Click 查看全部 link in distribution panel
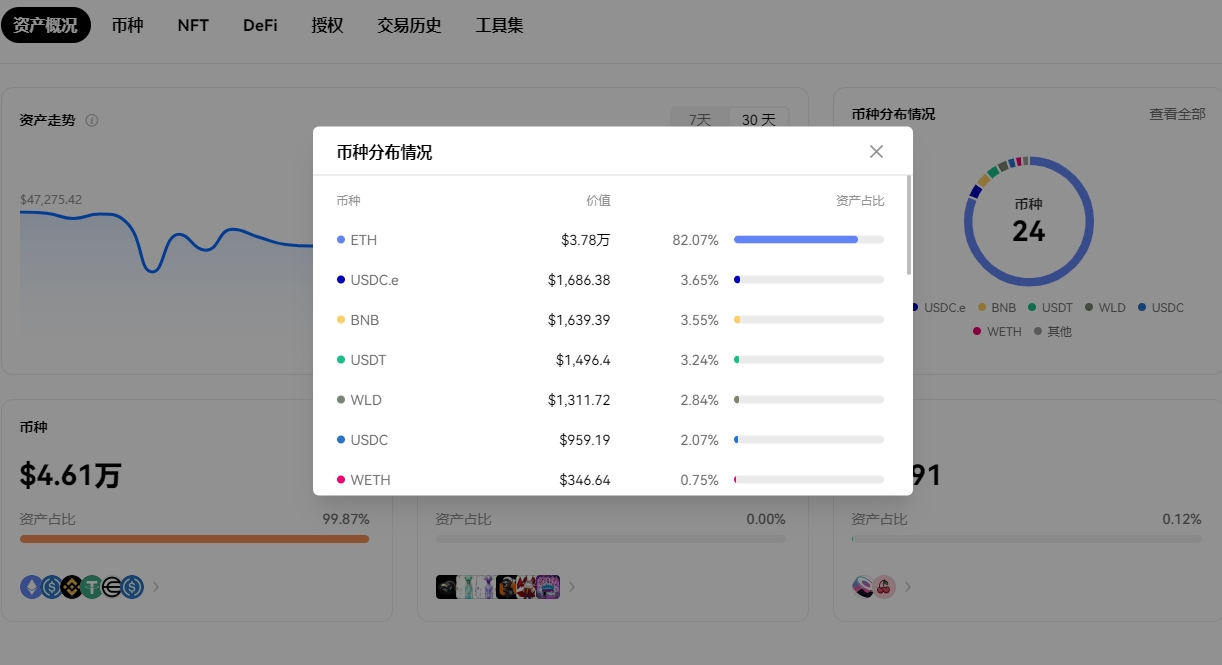Image resolution: width=1222 pixels, height=665 pixels. click(x=1177, y=114)
